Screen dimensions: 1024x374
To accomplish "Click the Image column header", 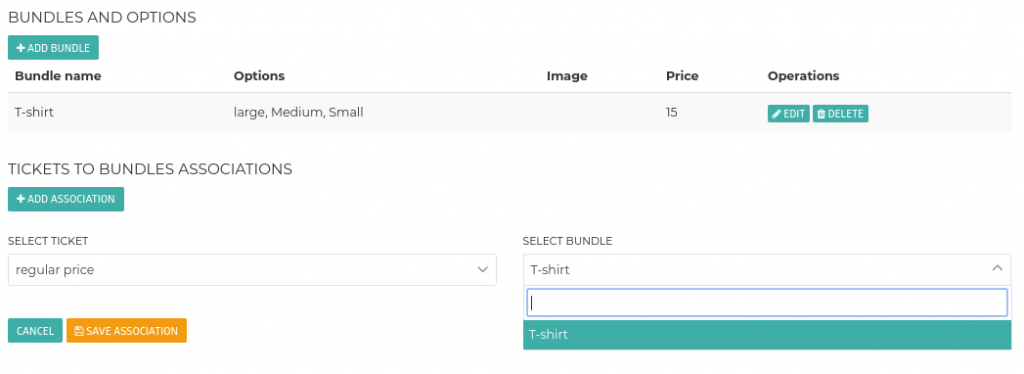I will [x=567, y=76].
